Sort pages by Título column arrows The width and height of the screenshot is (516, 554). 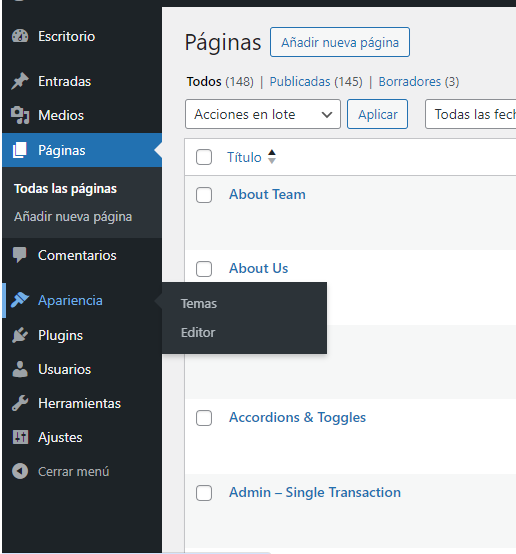coord(271,157)
